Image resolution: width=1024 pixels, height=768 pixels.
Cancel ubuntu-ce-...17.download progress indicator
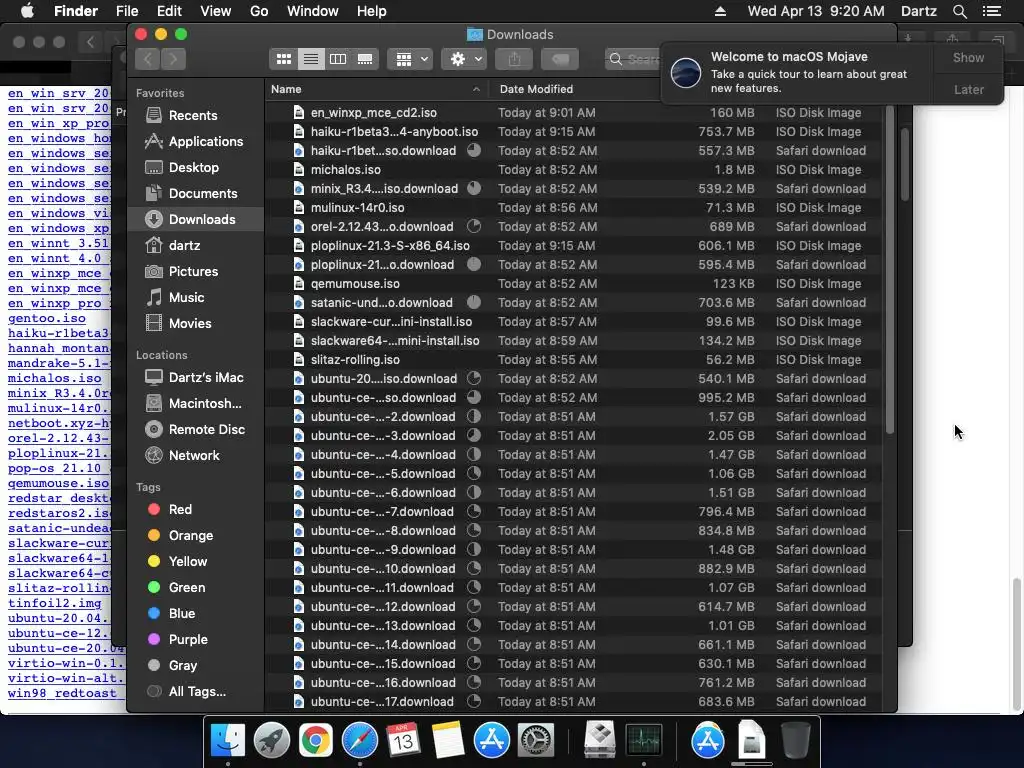[x=474, y=702]
